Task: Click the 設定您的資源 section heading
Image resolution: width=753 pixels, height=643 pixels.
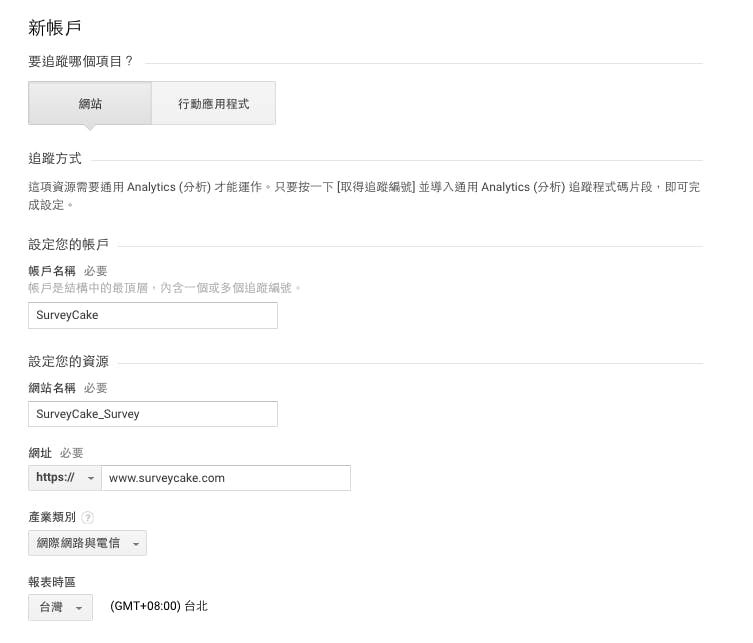Action: tap(68, 361)
